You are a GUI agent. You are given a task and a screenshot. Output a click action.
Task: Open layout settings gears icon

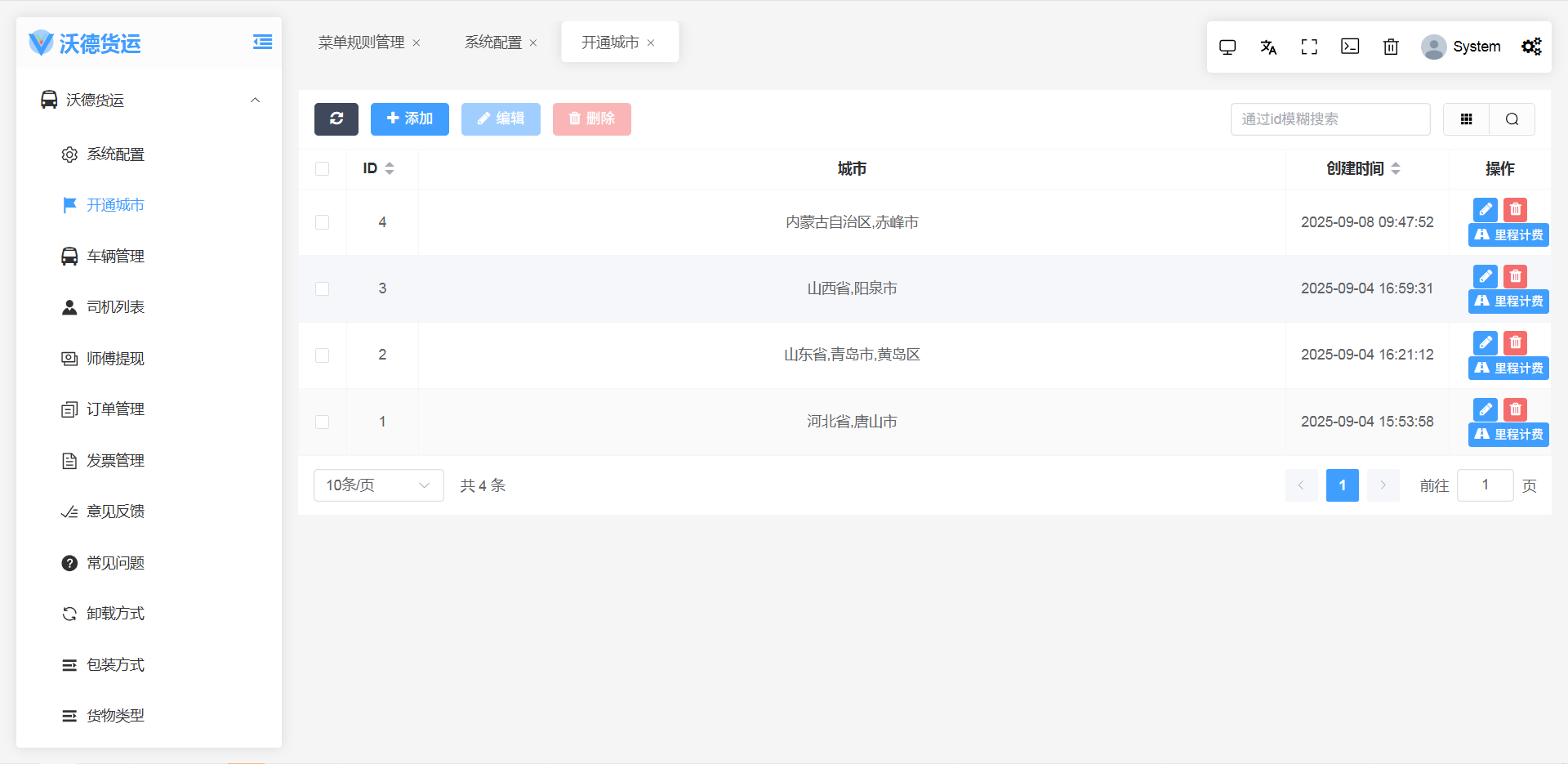pyautogui.click(x=1531, y=47)
